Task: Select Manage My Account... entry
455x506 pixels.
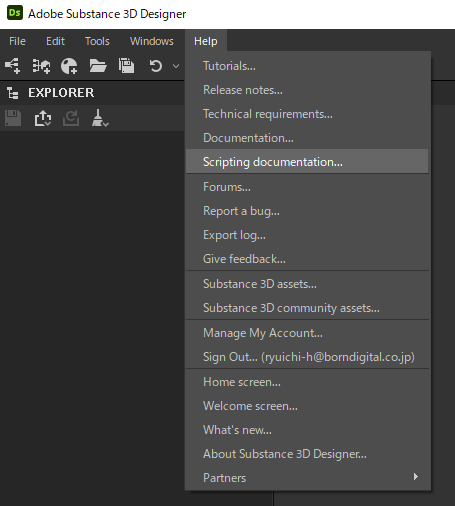Action: (307, 333)
